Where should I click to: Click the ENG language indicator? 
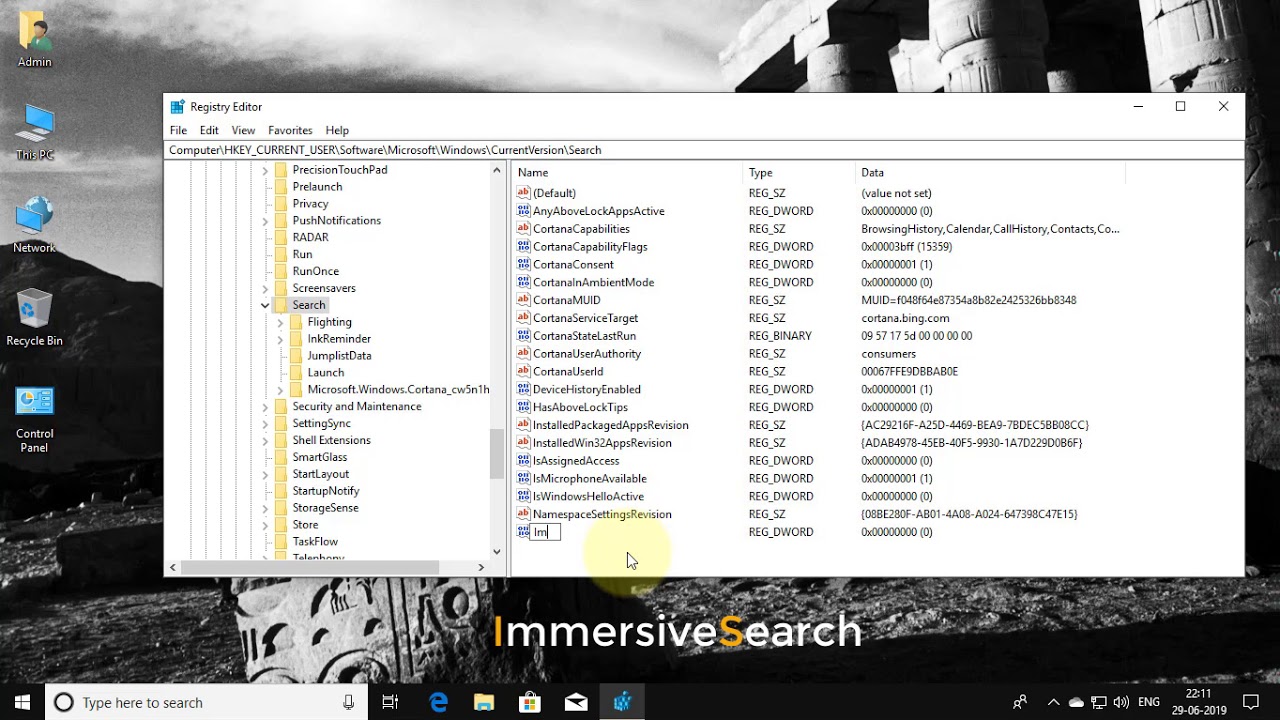[x=1149, y=702]
